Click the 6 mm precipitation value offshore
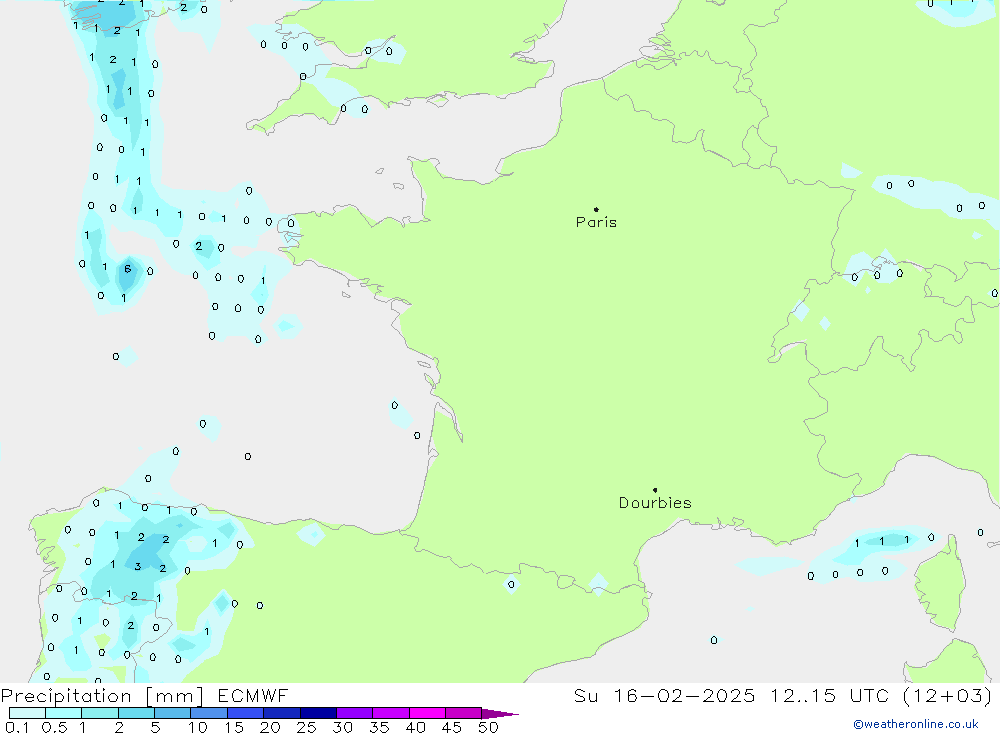This screenshot has height=733, width=1000. 128,269
